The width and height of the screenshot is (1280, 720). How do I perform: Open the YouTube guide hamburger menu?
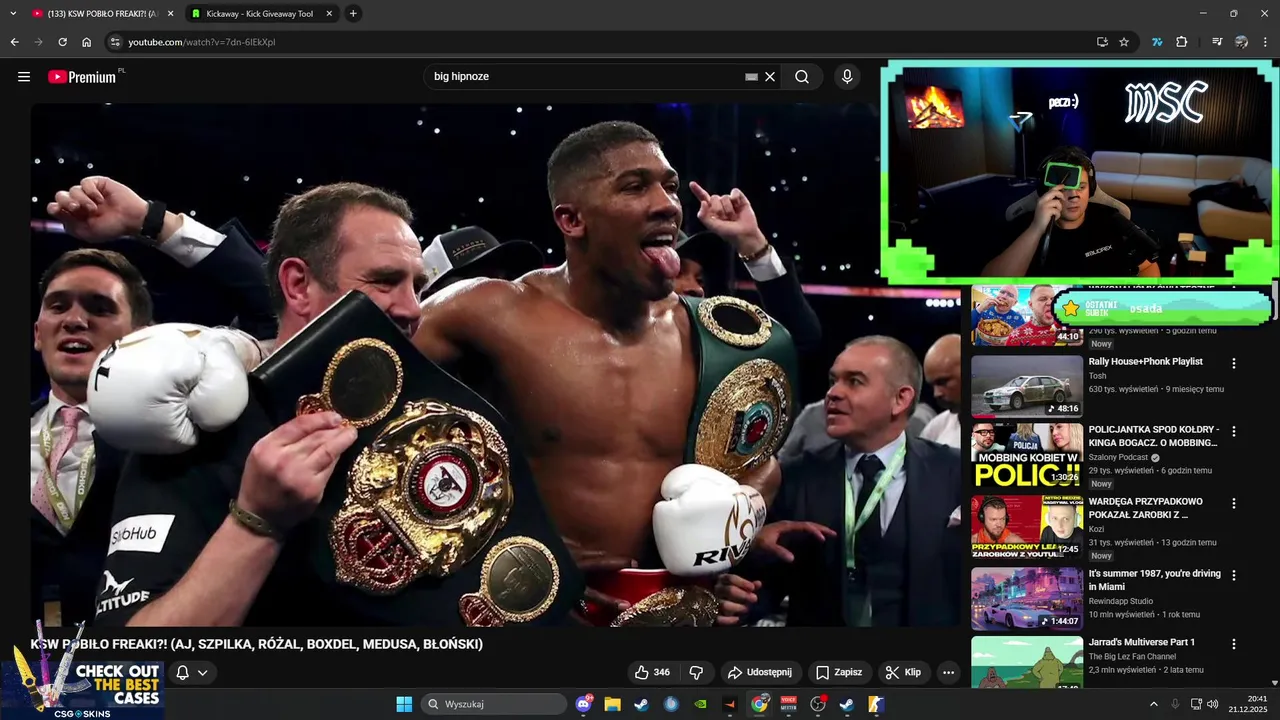click(24, 77)
